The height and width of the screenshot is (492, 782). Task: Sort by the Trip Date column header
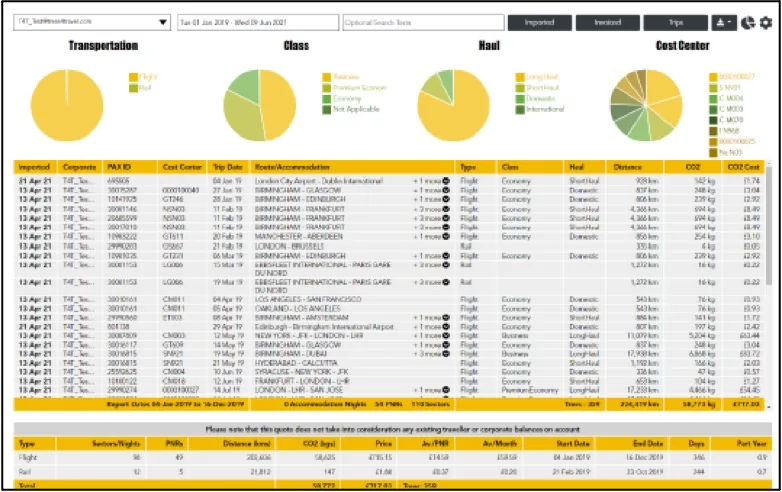coord(228,167)
